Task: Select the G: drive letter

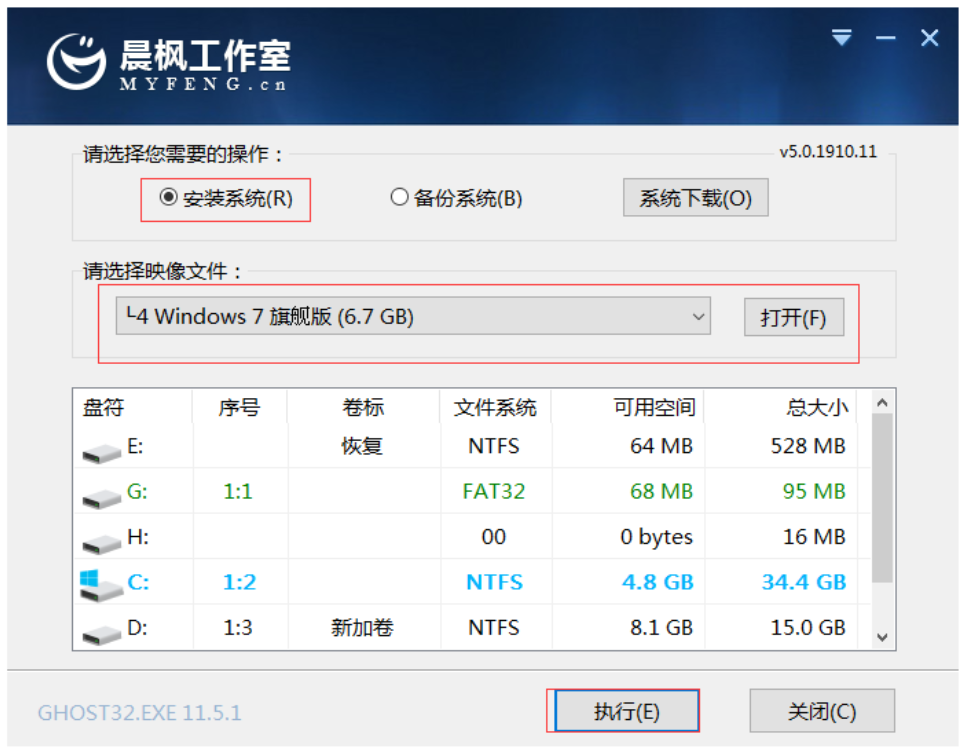Action: 137,491
